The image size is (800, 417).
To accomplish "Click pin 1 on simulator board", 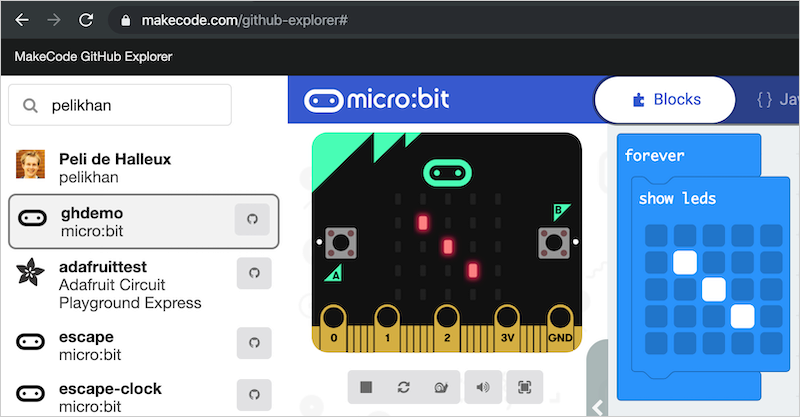I will (x=387, y=328).
